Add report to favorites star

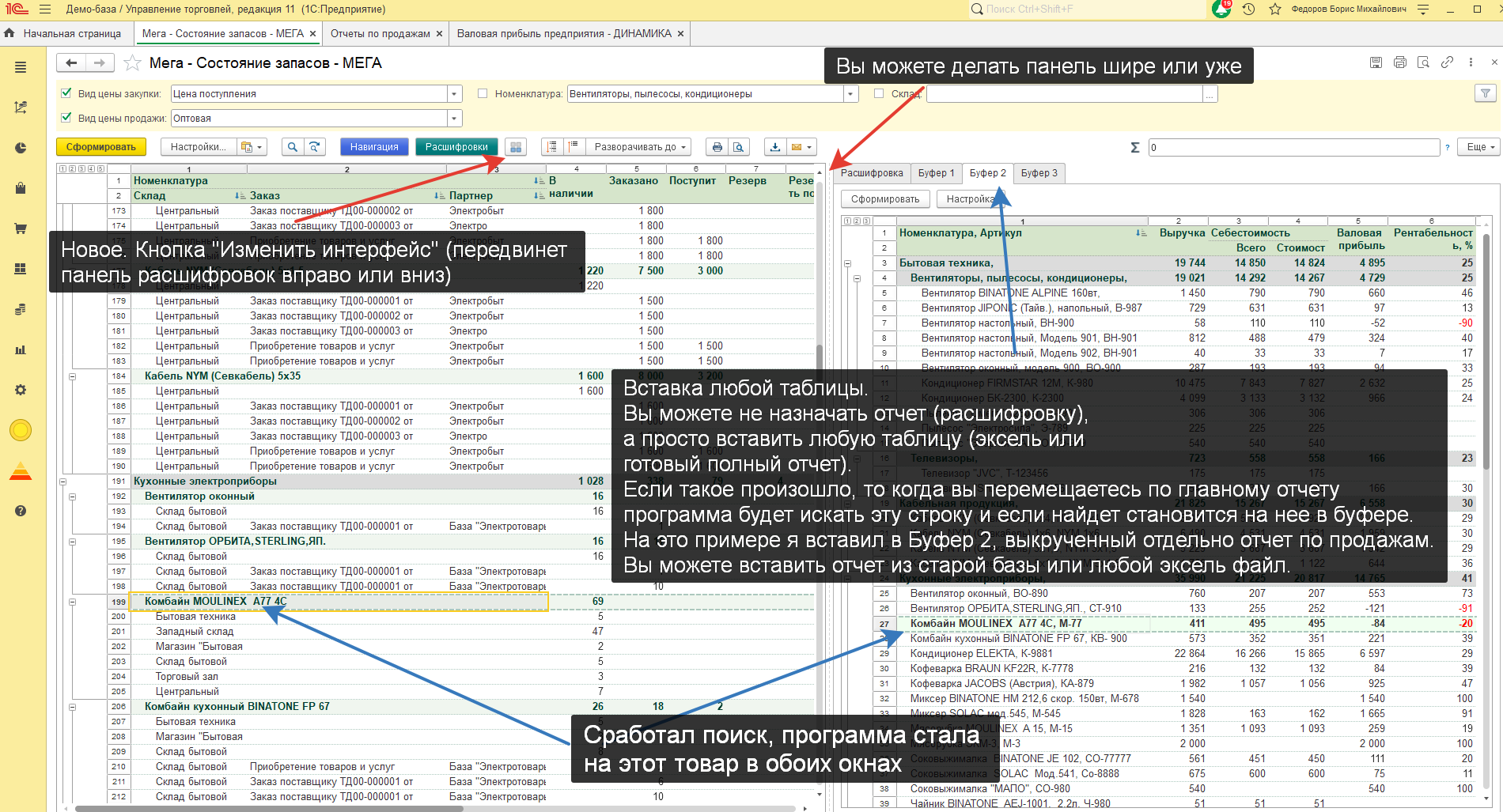pyautogui.click(x=133, y=62)
